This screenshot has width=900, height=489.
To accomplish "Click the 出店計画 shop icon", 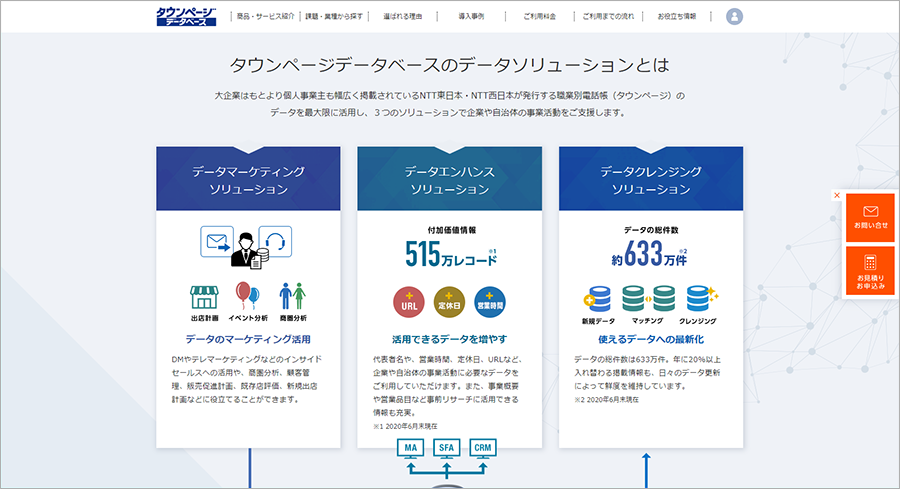I will tap(204, 297).
